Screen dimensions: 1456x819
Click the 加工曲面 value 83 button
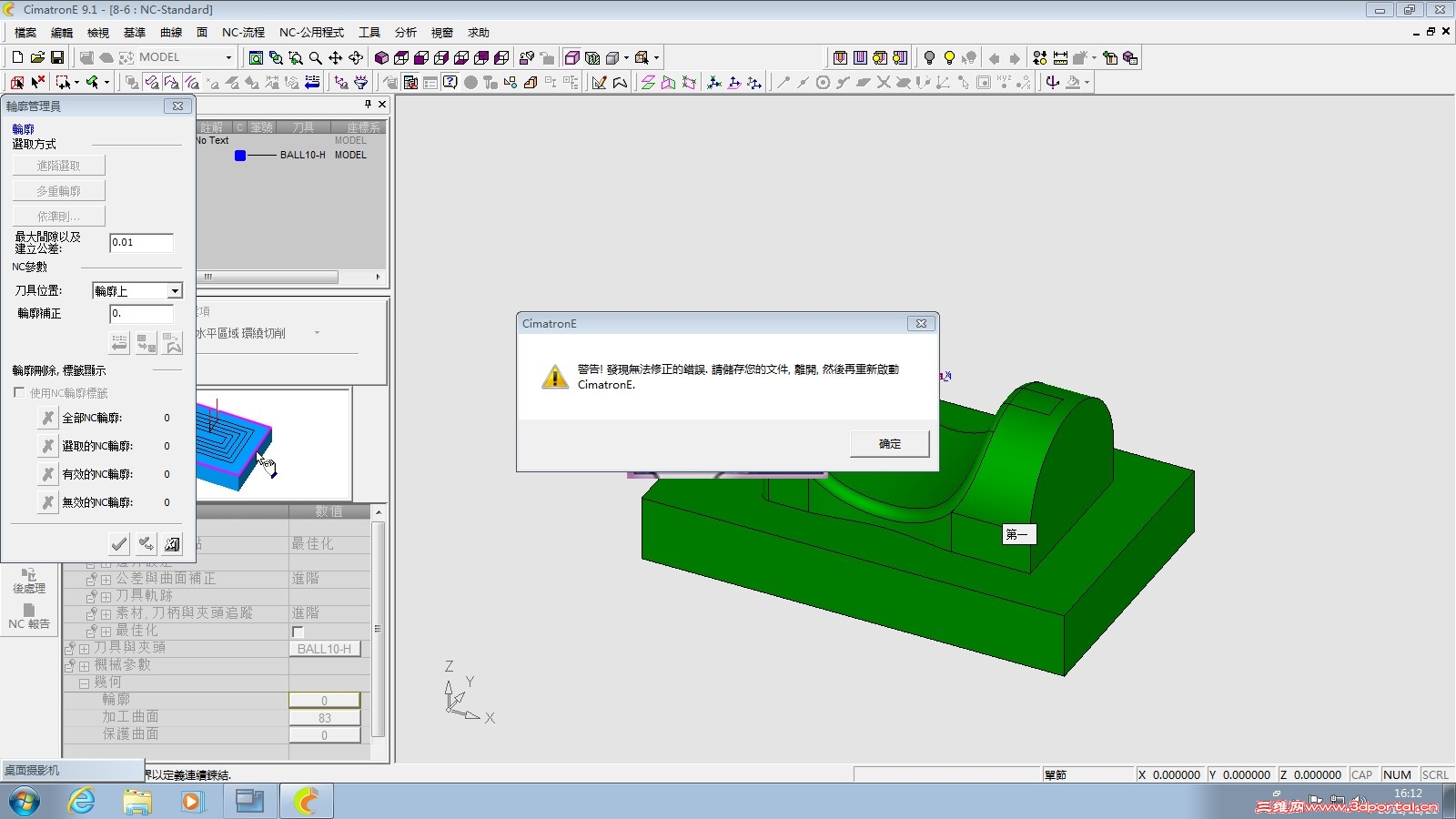[325, 718]
